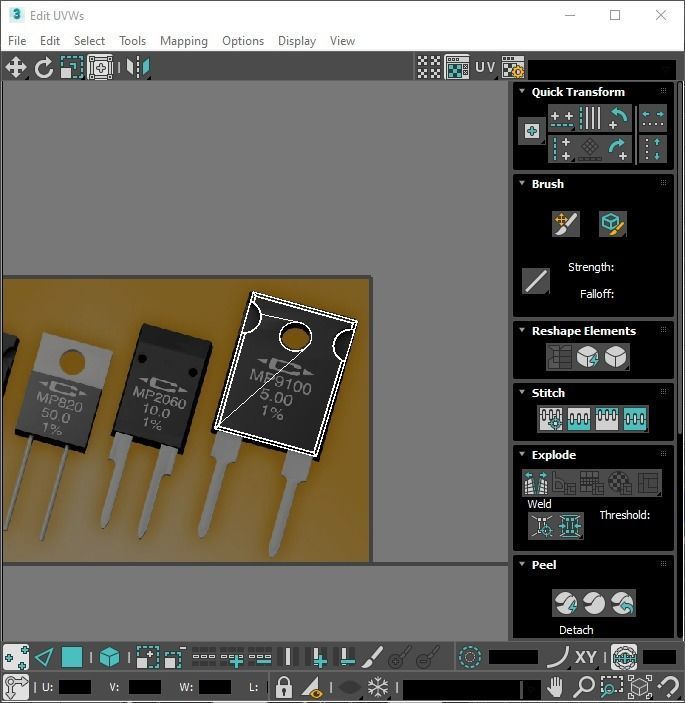Open the Tools menu
Image resolution: width=685 pixels, height=703 pixels.
(133, 41)
